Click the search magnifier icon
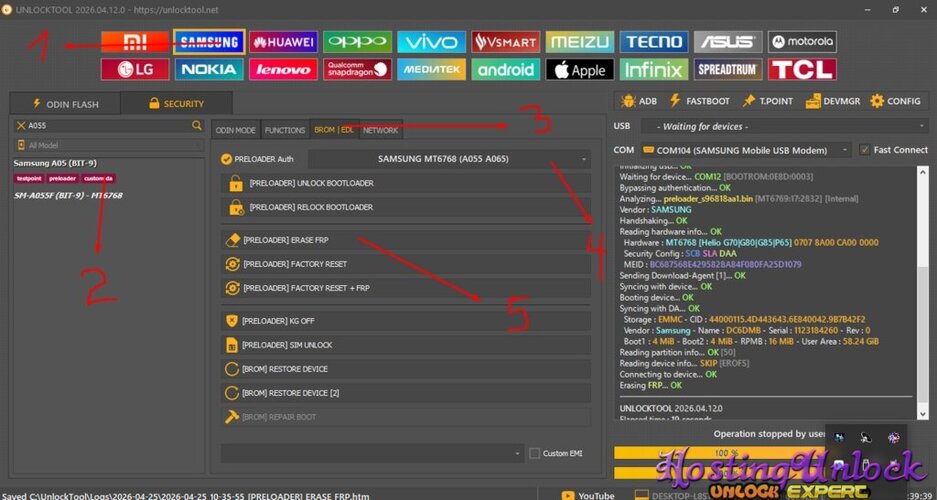The width and height of the screenshot is (937, 500). 197,125
